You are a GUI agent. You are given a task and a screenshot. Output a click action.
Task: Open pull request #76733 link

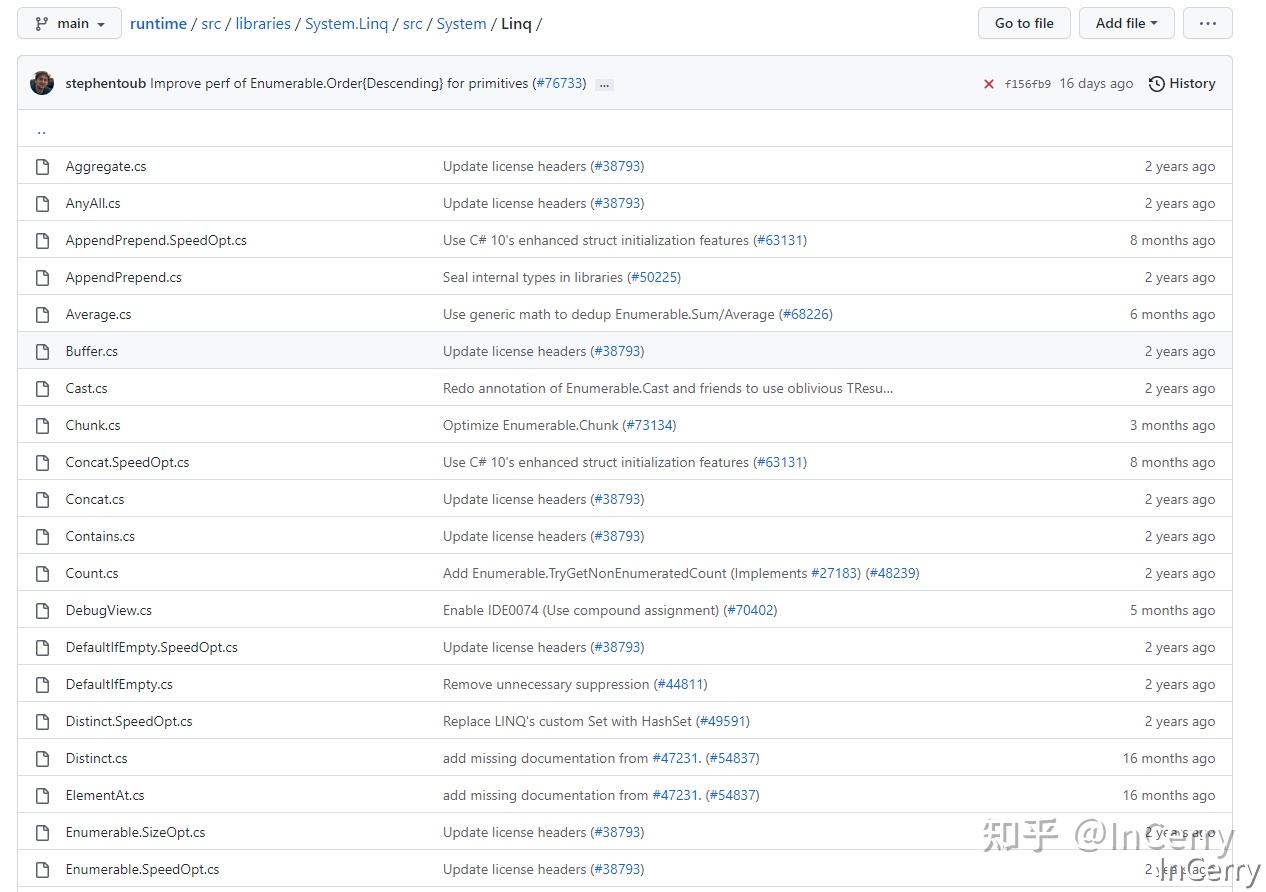coord(559,83)
